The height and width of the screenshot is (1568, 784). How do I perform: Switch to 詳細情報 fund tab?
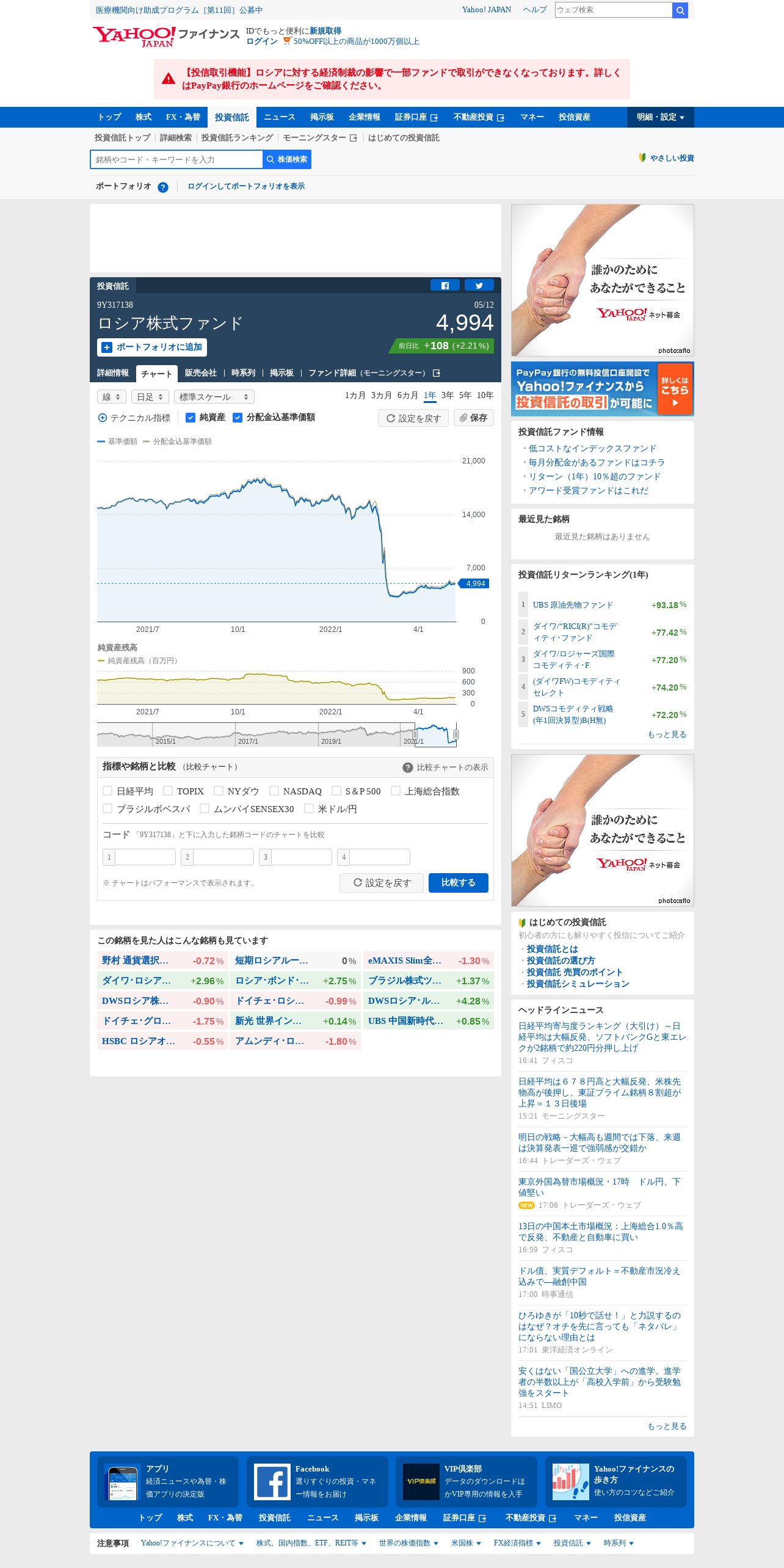(x=113, y=373)
